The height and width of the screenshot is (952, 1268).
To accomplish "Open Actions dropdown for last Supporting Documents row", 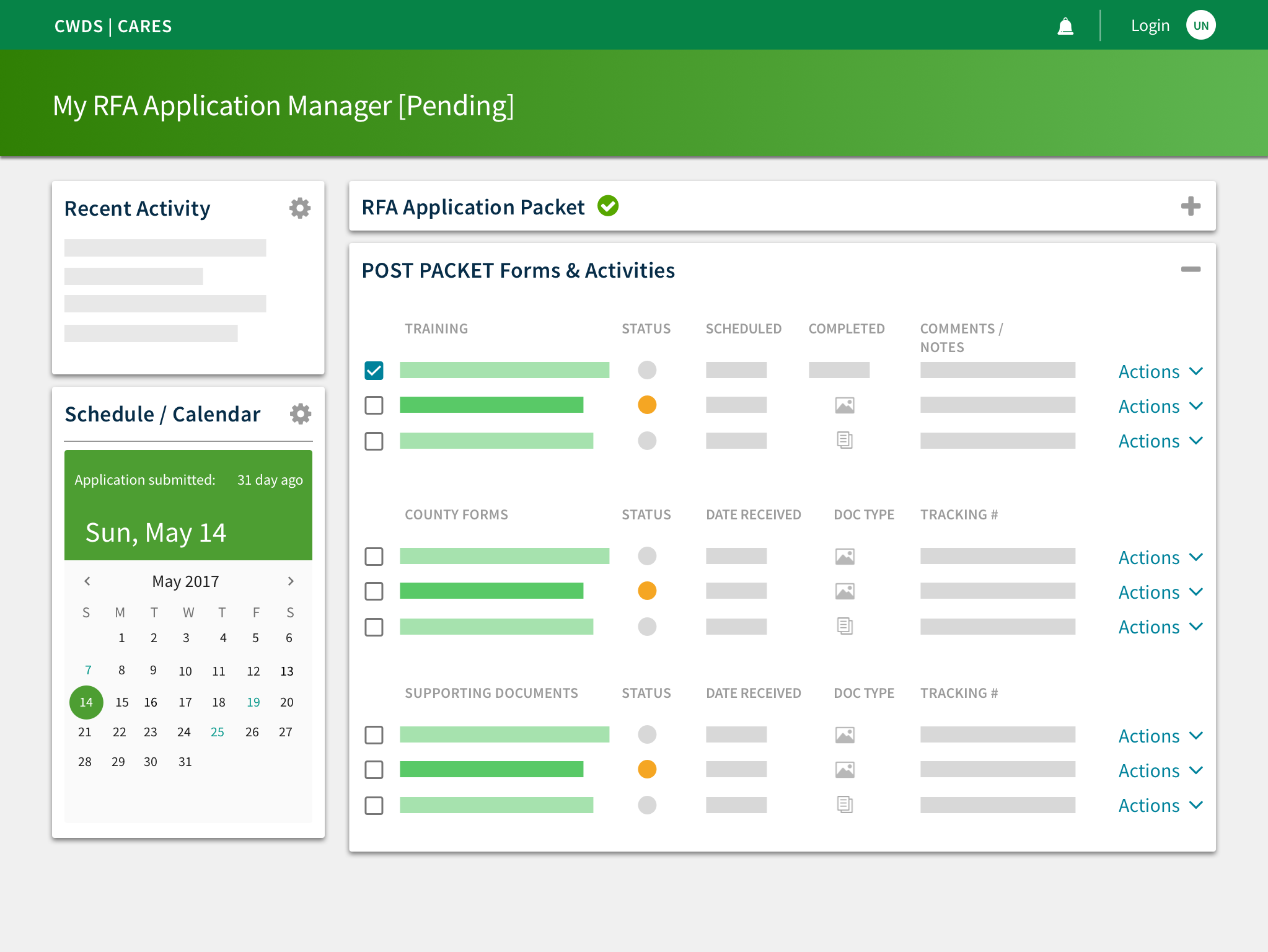I will tap(1160, 806).
